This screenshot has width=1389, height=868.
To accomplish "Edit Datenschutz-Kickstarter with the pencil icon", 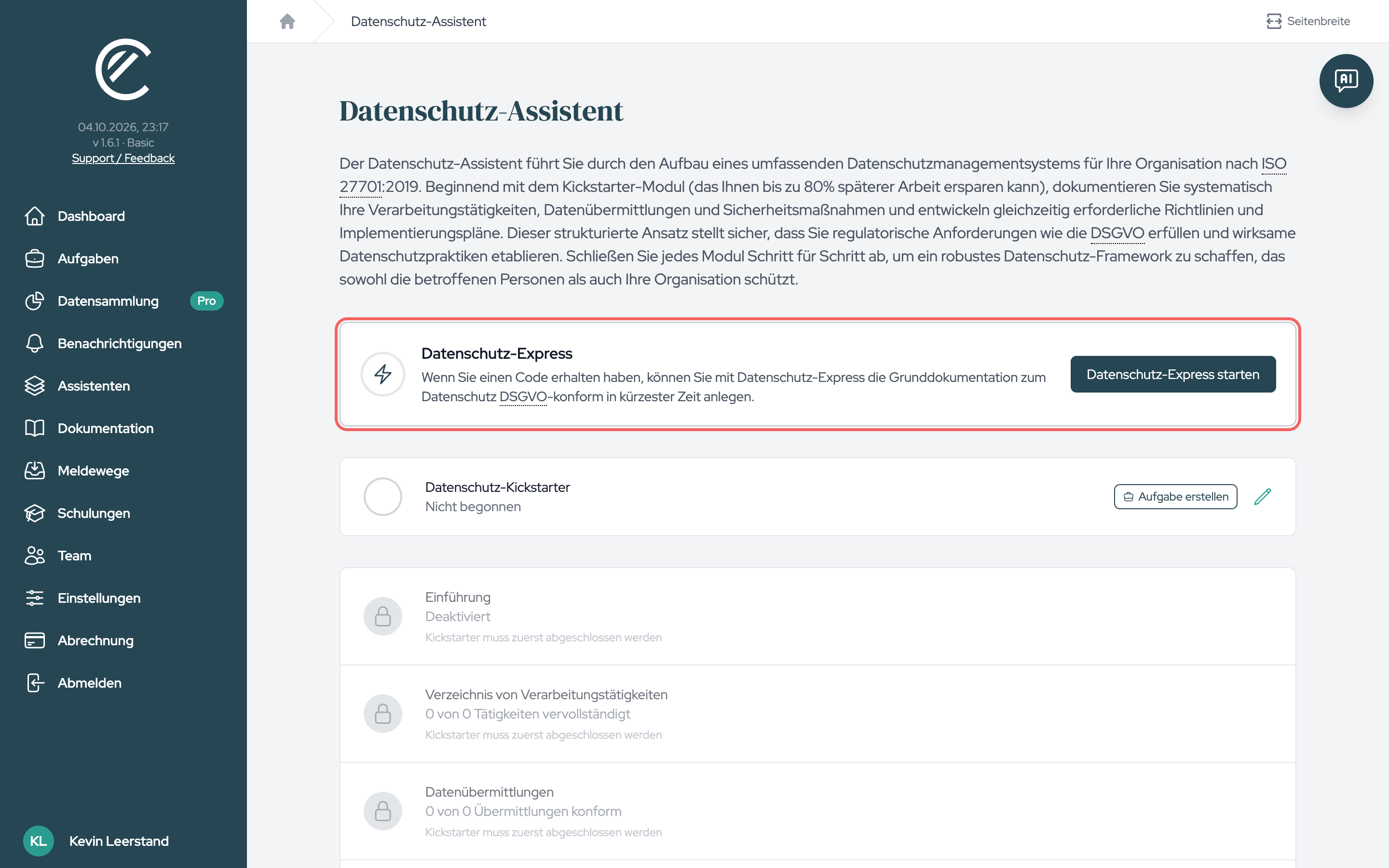I will [x=1262, y=497].
